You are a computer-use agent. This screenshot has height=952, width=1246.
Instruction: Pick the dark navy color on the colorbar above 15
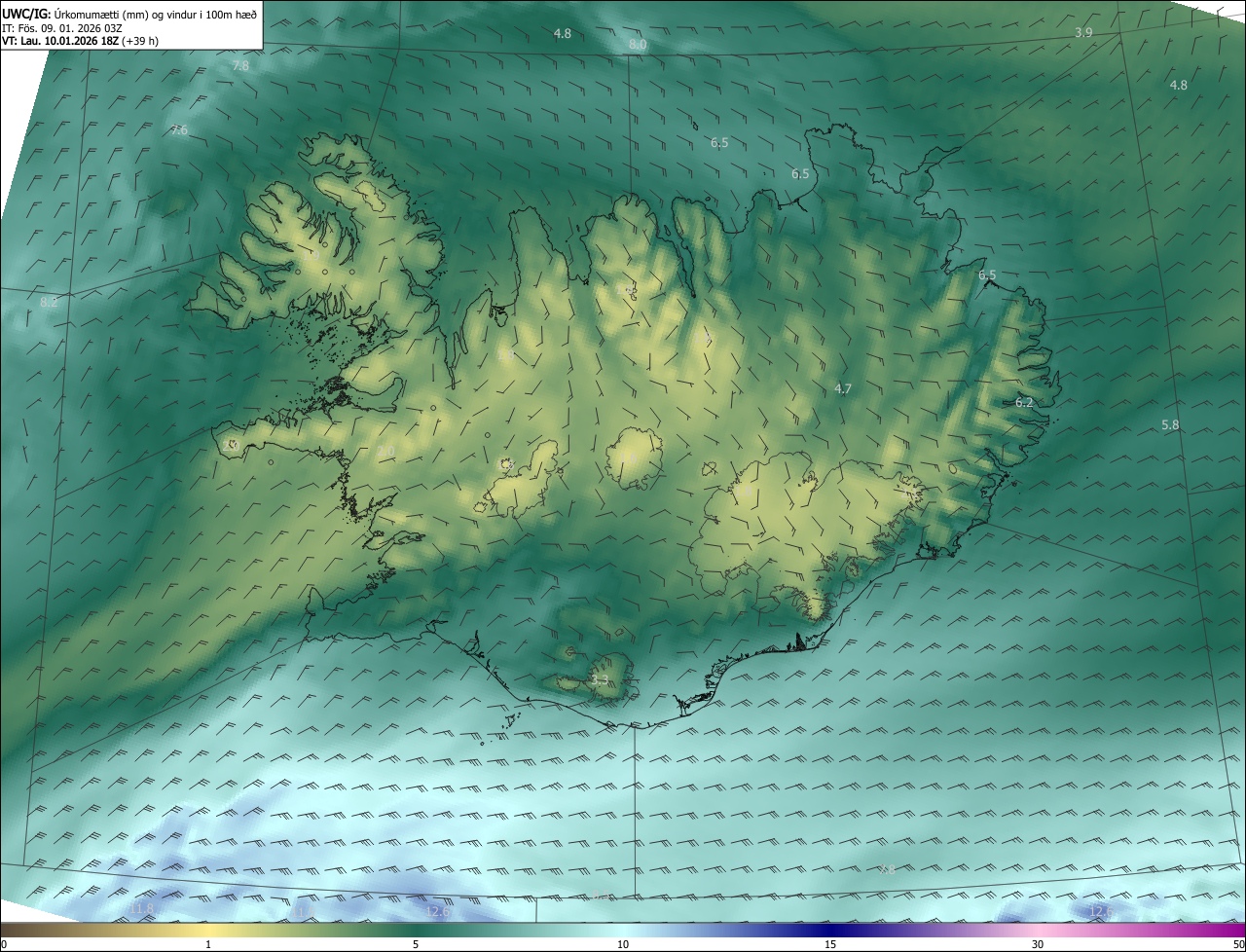click(x=830, y=931)
